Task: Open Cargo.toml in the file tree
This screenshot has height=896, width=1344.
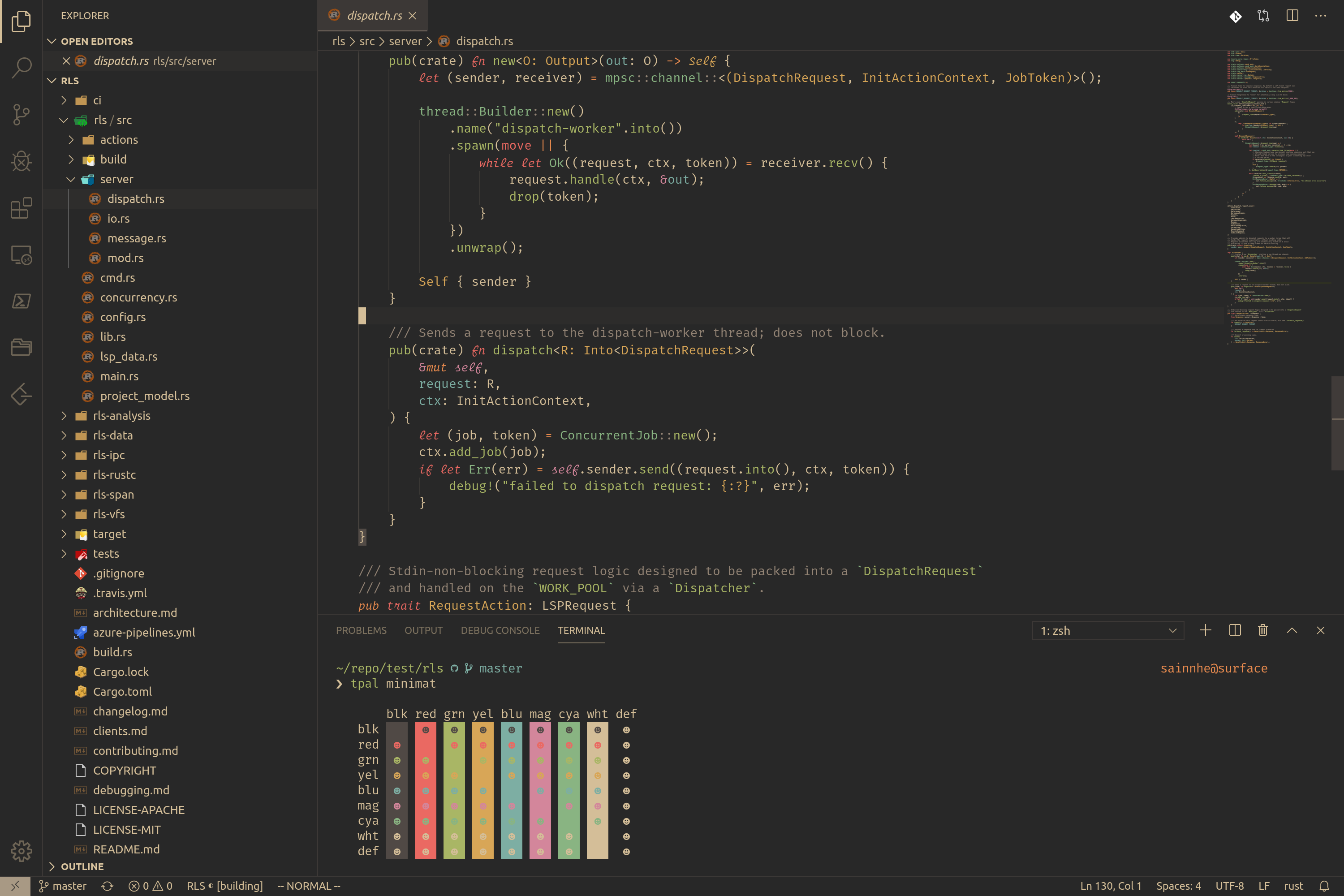Action: (122, 691)
